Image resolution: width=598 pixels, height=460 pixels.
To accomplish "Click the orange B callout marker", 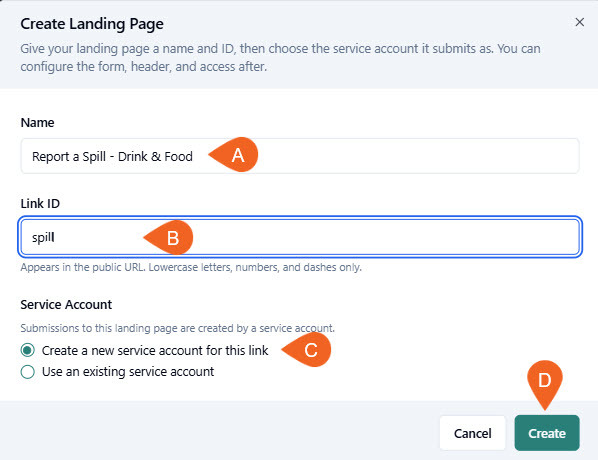I will coord(169,237).
